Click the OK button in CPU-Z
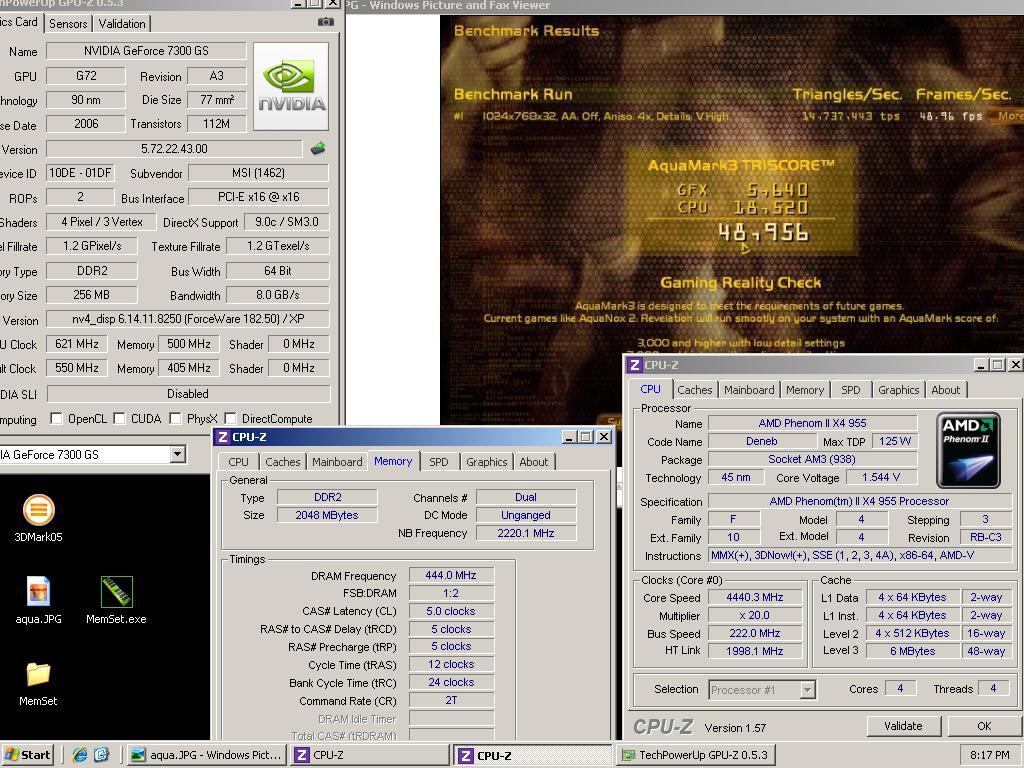Image resolution: width=1024 pixels, height=768 pixels. click(984, 726)
